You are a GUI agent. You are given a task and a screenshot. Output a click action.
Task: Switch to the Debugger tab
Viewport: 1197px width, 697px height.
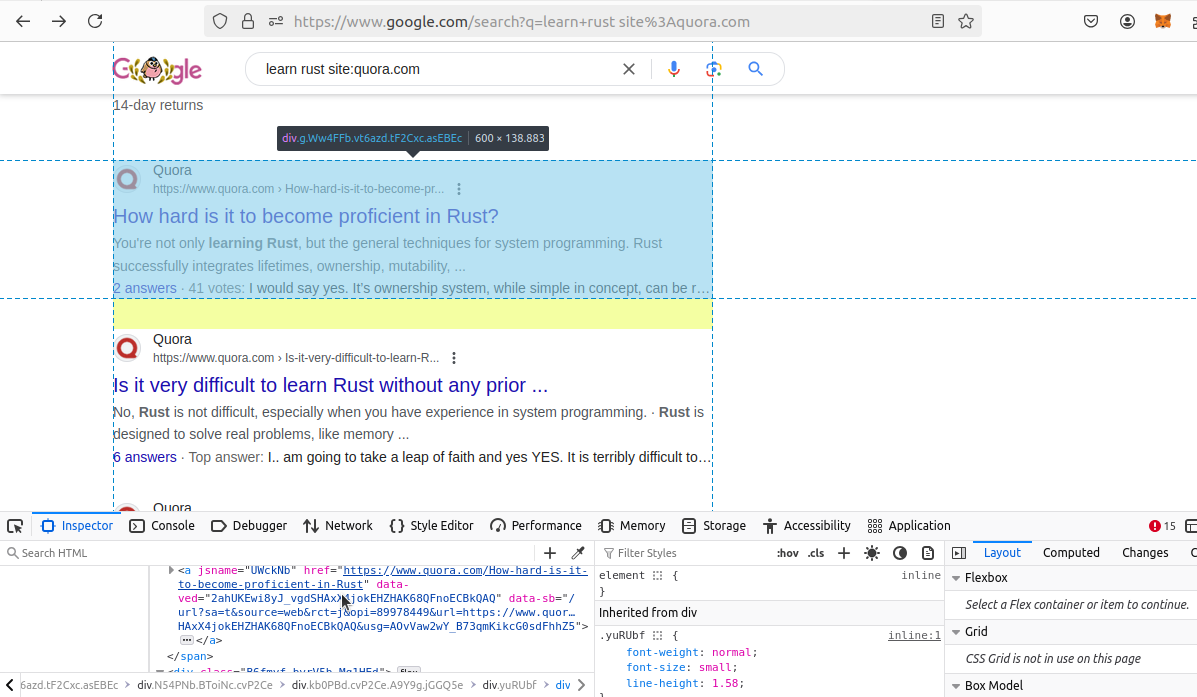[249, 526]
